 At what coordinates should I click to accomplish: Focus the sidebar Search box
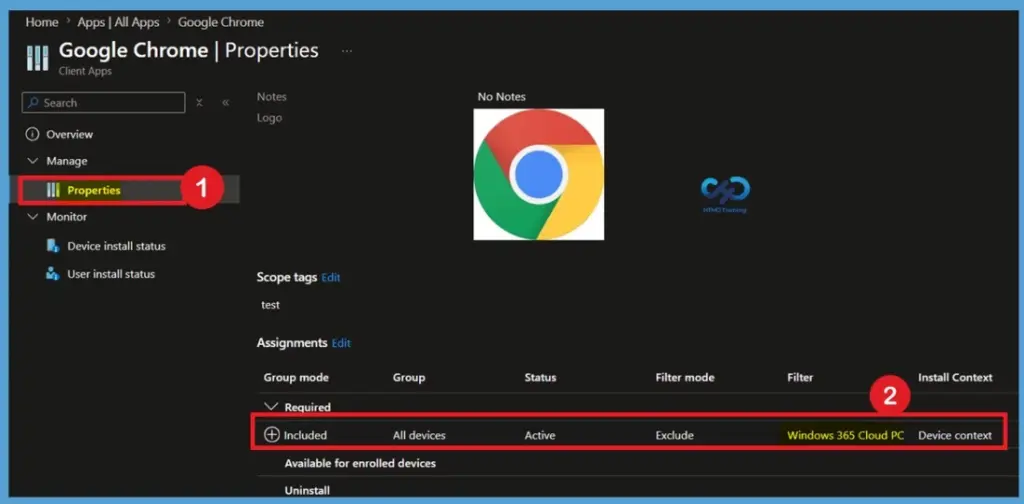pyautogui.click(x=103, y=102)
